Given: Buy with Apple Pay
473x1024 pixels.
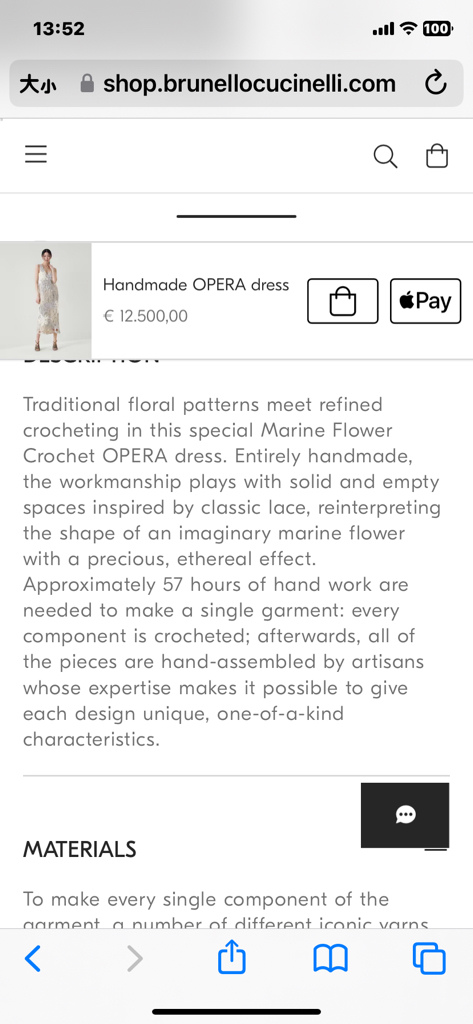Looking at the screenshot, I should [x=425, y=301].
